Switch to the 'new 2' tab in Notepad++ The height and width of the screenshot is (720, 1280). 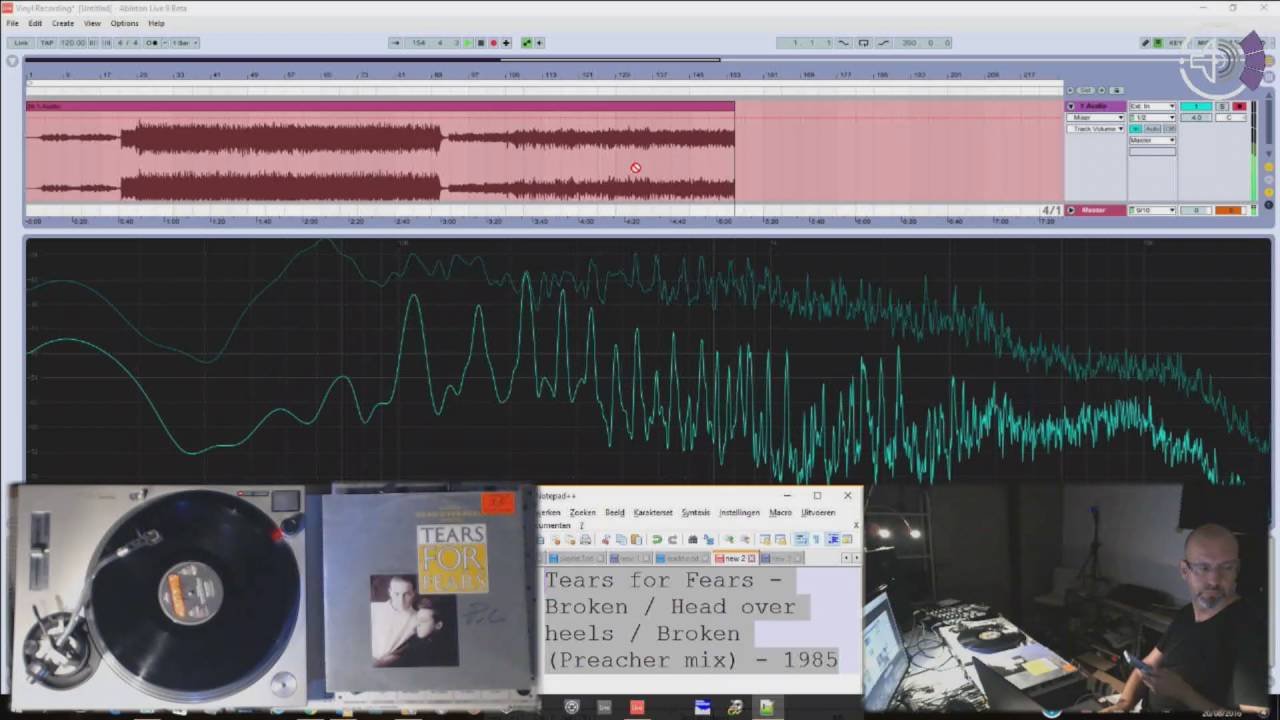tap(735, 558)
